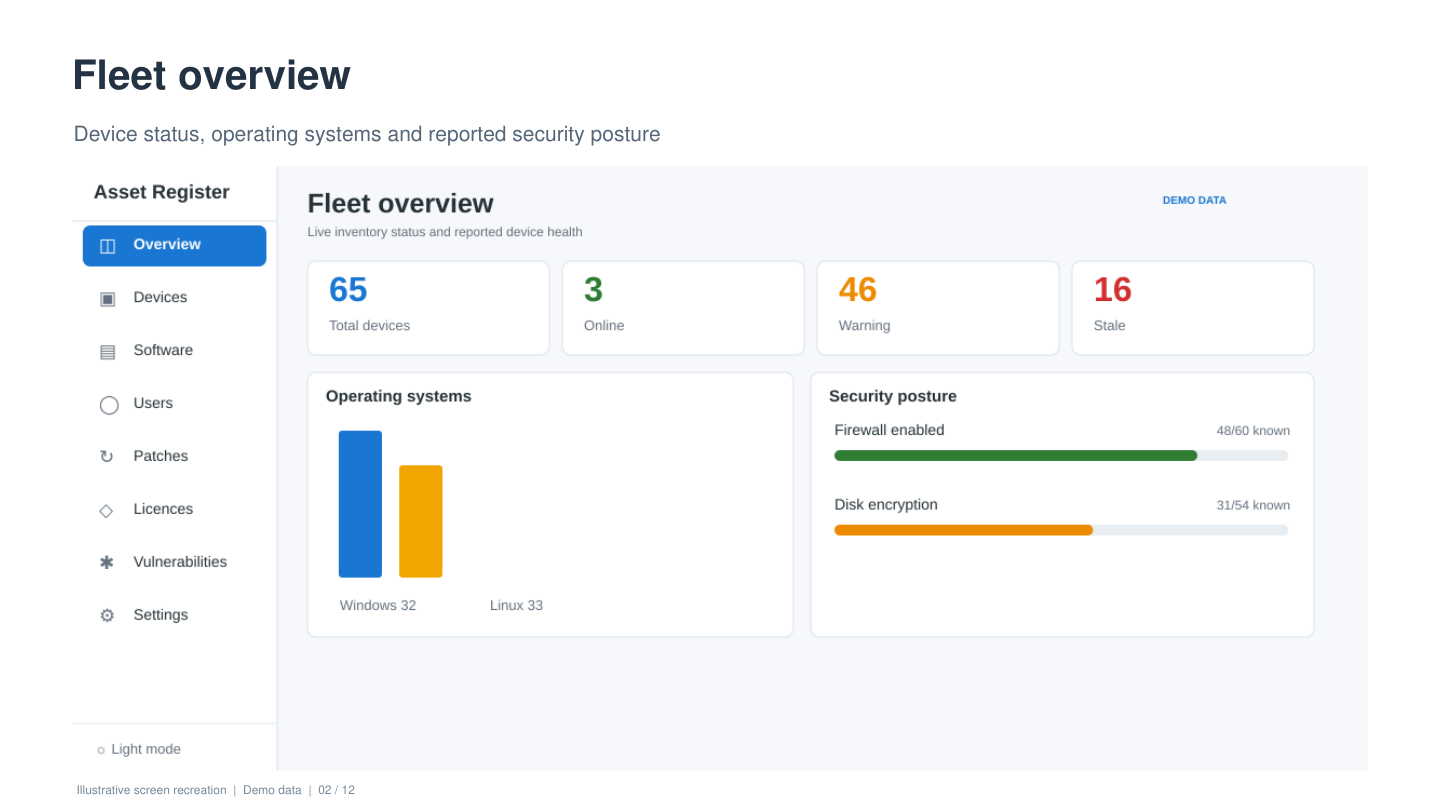Click the Licences diamond icon
The height and width of the screenshot is (810, 1440).
(107, 510)
